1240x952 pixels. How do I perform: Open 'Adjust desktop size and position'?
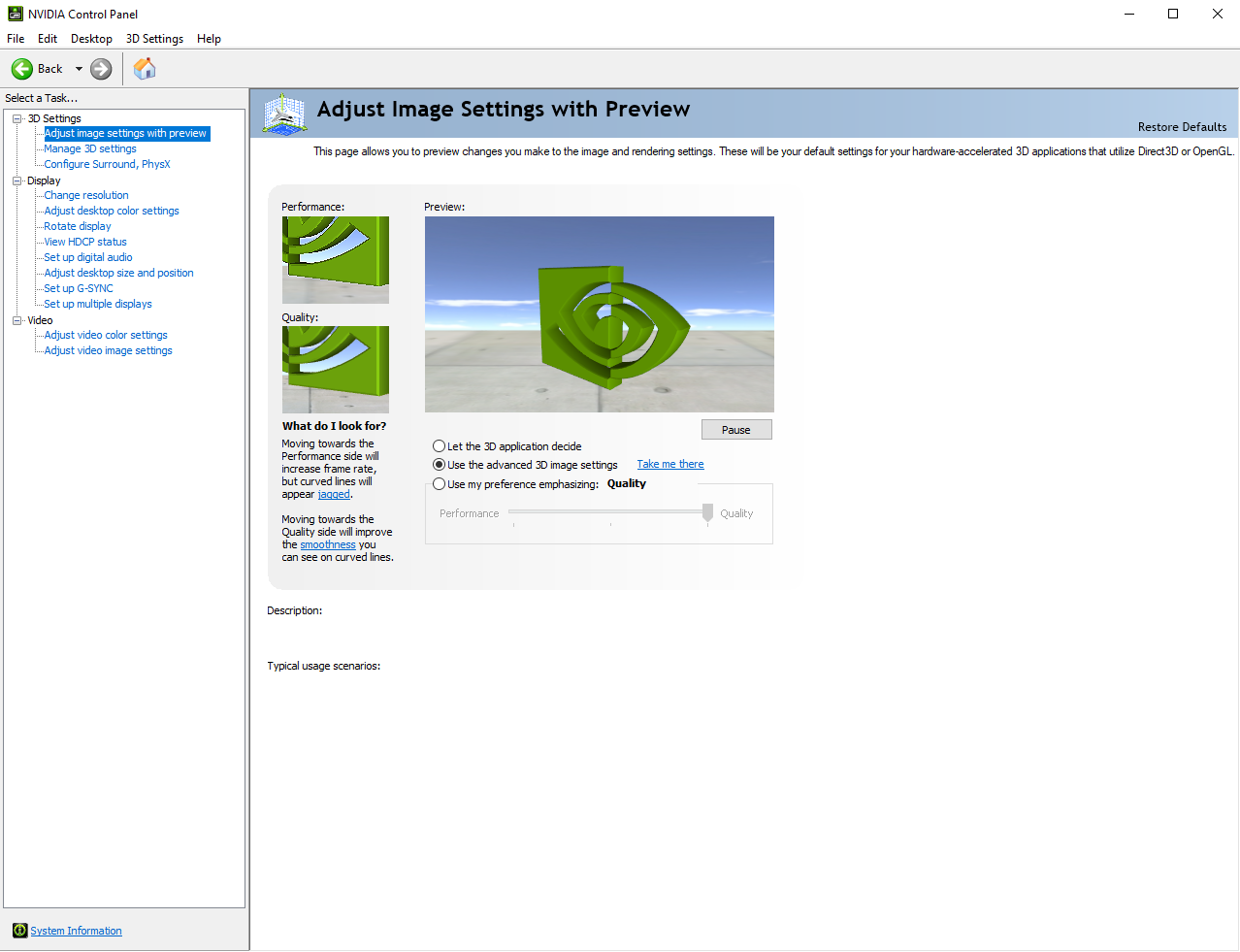pos(118,273)
